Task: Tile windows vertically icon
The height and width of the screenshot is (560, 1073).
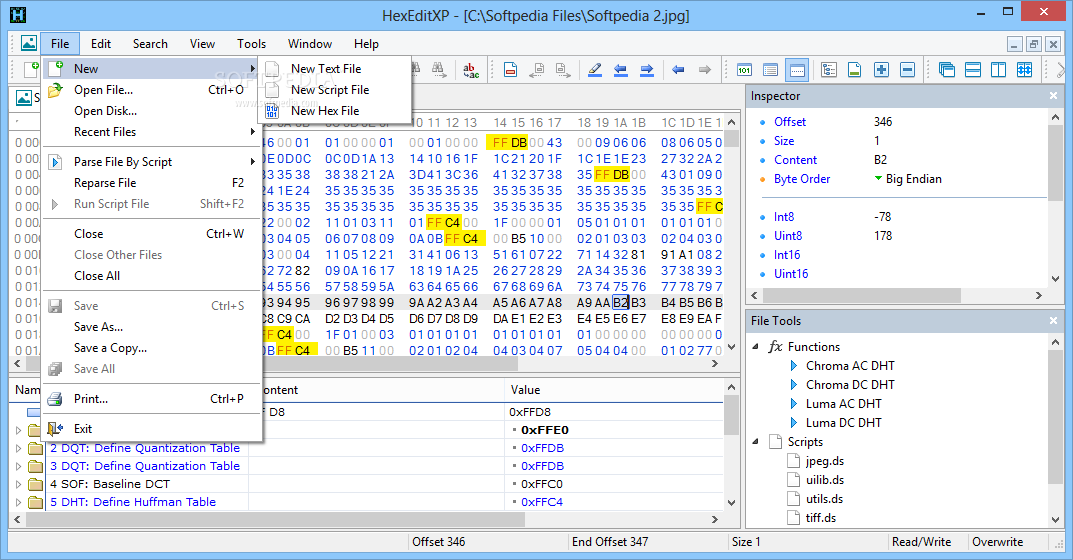Action: coord(998,70)
